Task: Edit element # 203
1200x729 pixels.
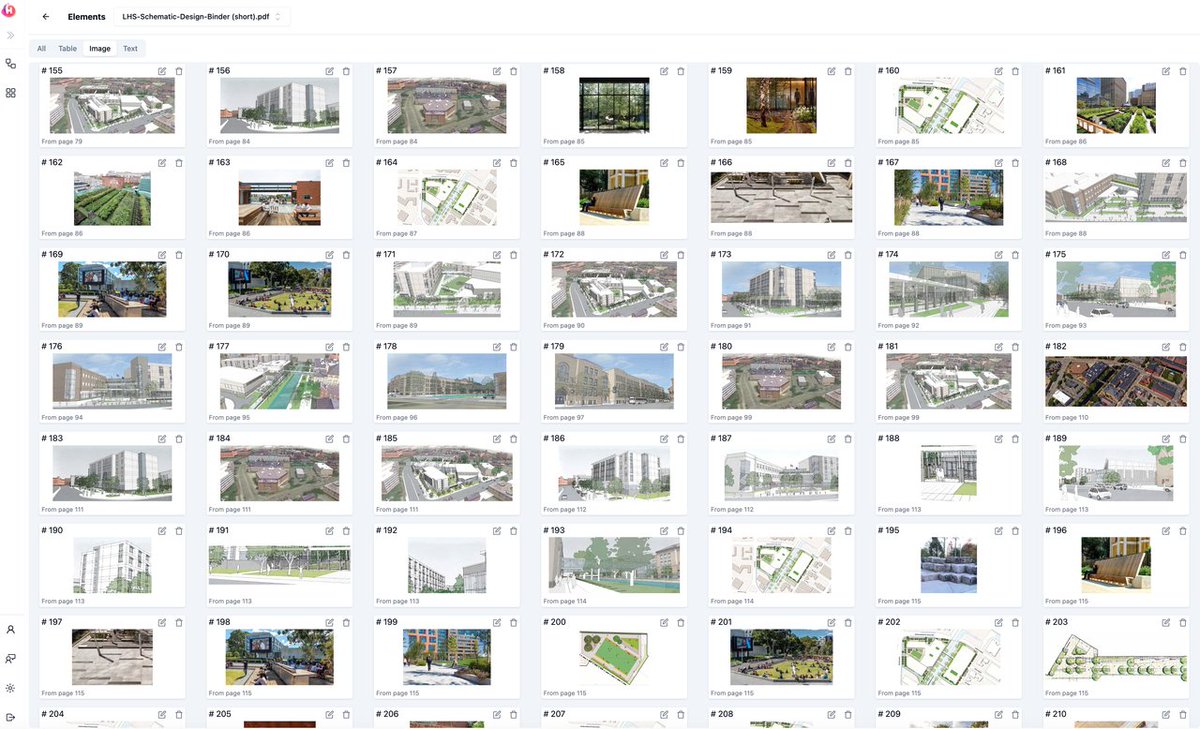Action: point(1166,622)
